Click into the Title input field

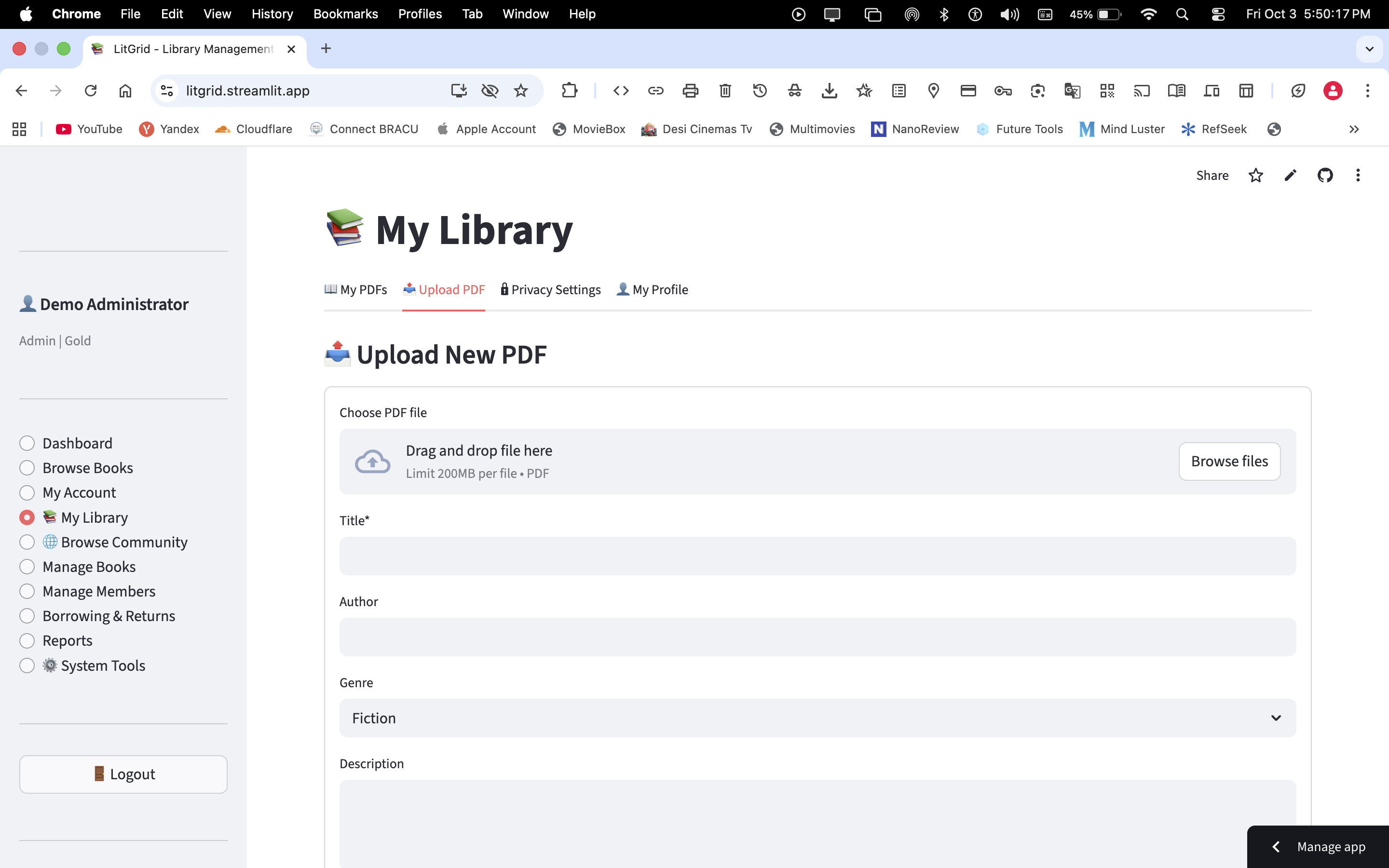click(817, 556)
